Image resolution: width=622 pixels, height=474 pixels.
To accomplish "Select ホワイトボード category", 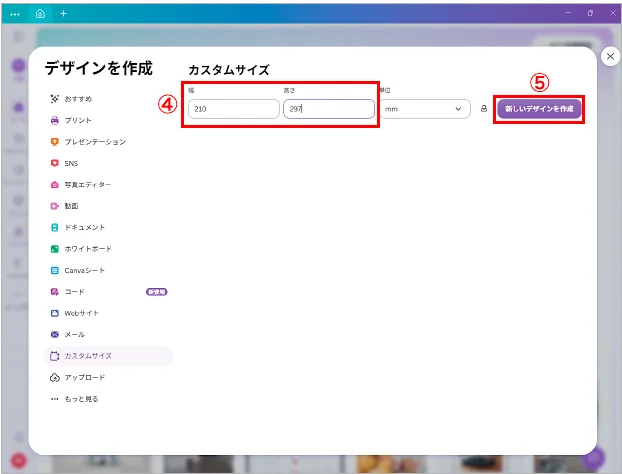I will tap(88, 249).
